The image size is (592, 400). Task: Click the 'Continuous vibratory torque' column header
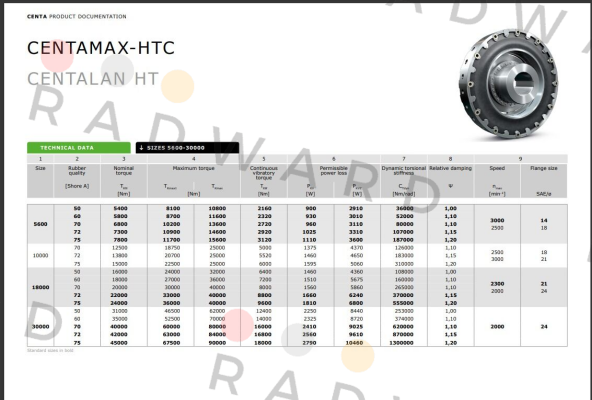(264, 173)
